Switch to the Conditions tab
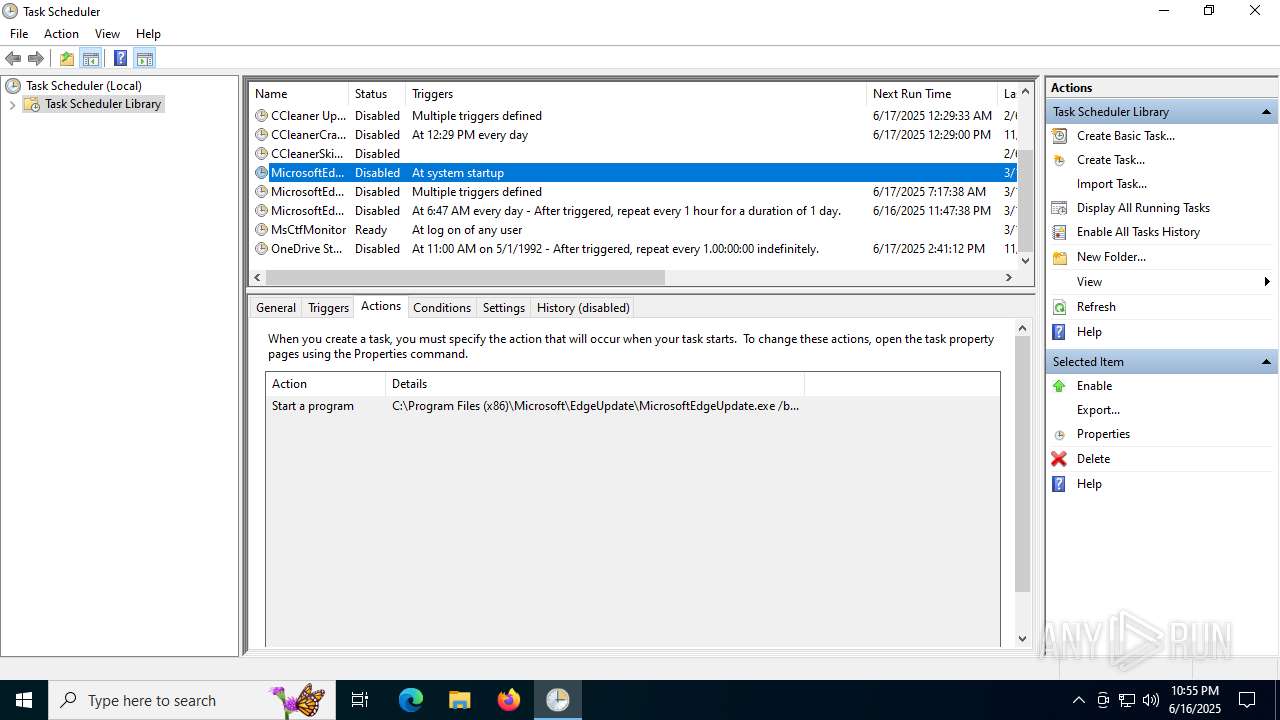1280x720 pixels. click(x=442, y=308)
